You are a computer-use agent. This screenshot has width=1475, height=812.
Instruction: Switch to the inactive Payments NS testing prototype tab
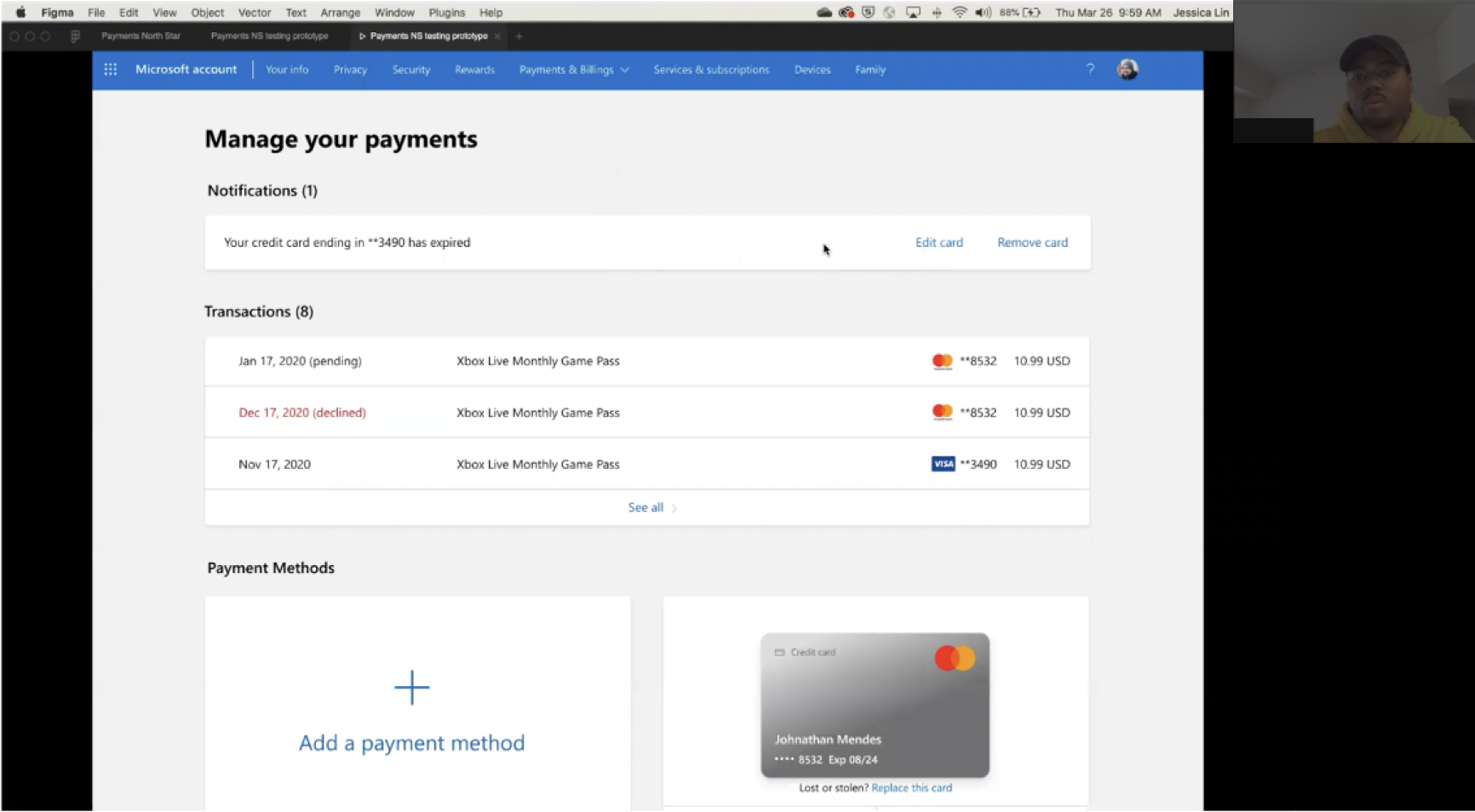[x=269, y=36]
